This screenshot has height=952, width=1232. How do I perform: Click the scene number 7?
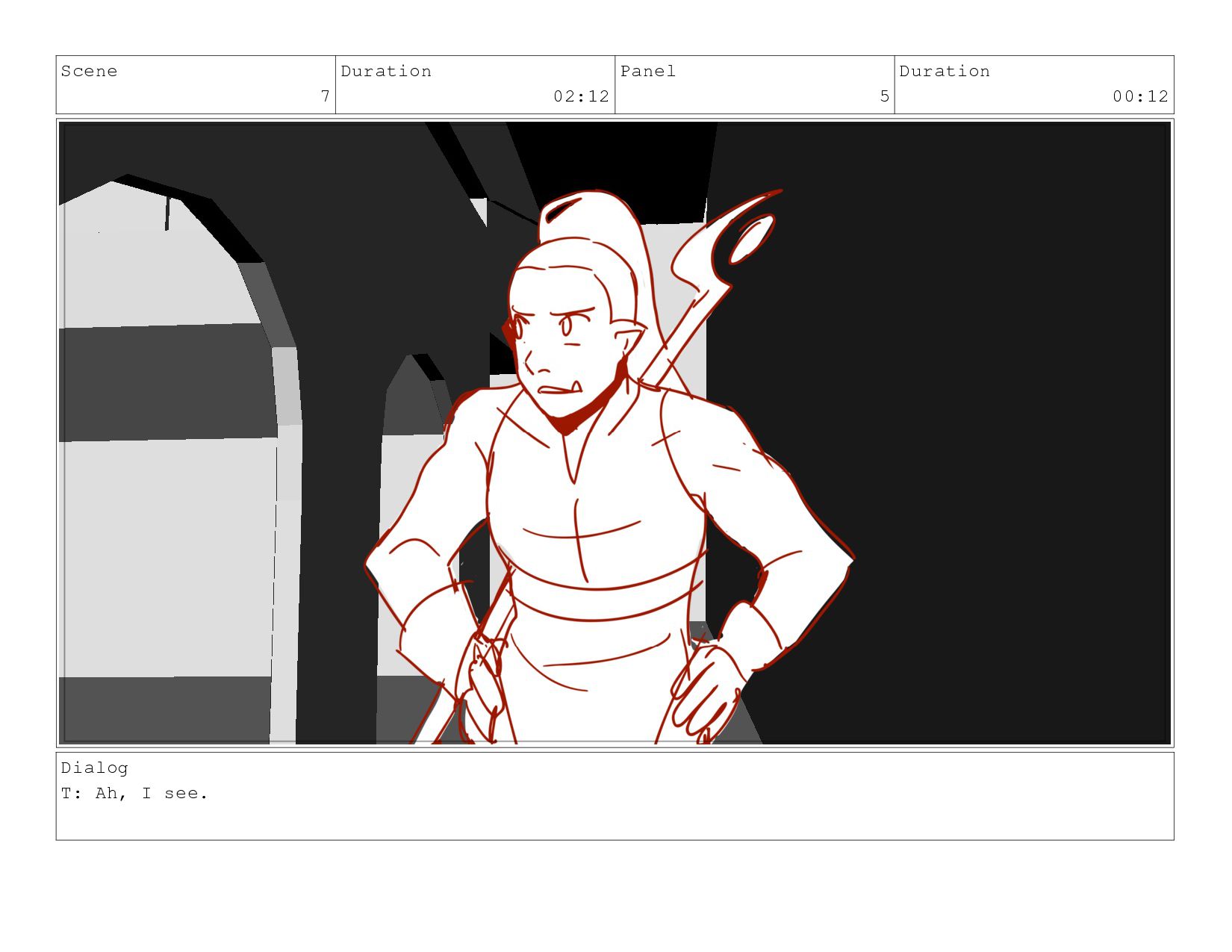click(x=325, y=96)
